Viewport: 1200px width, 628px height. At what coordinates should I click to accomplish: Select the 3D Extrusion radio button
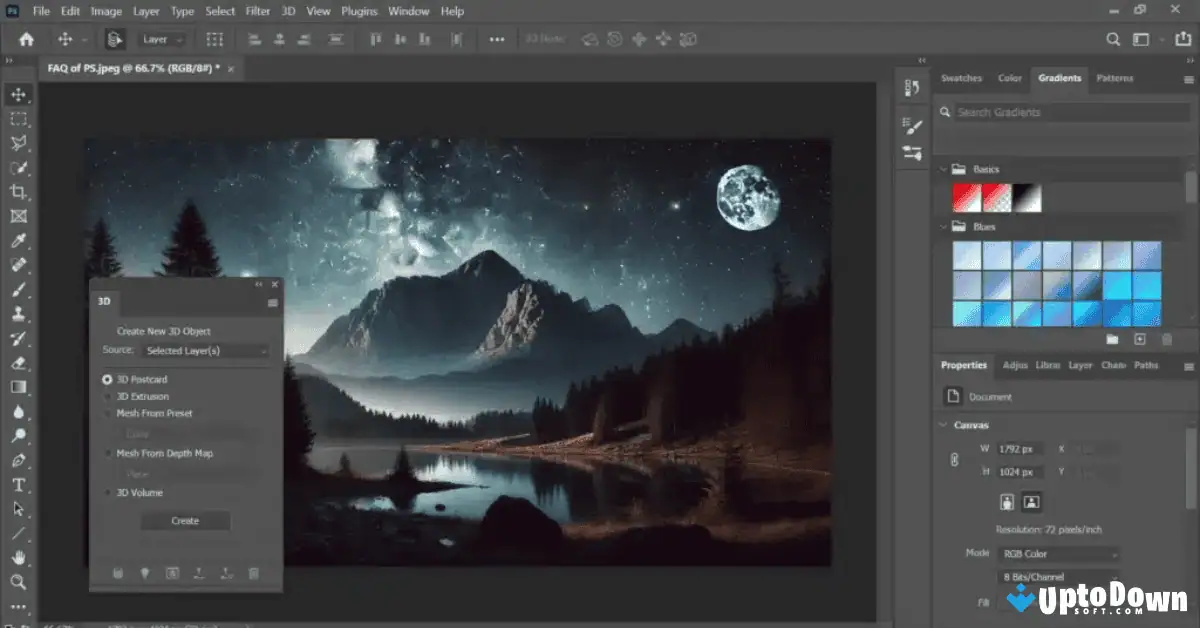tap(107, 396)
